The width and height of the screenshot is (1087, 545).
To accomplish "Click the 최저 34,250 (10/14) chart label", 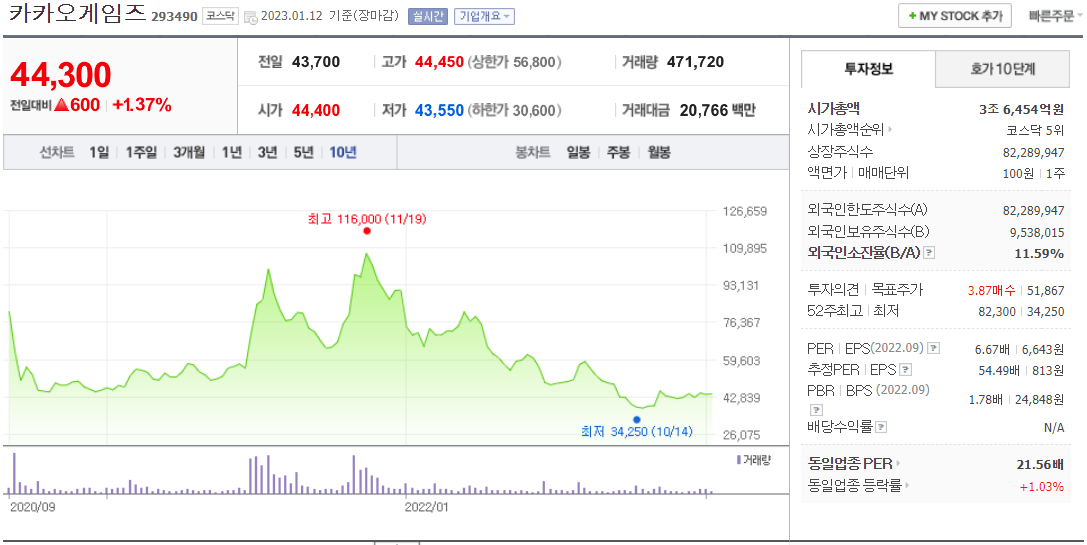I will (636, 432).
